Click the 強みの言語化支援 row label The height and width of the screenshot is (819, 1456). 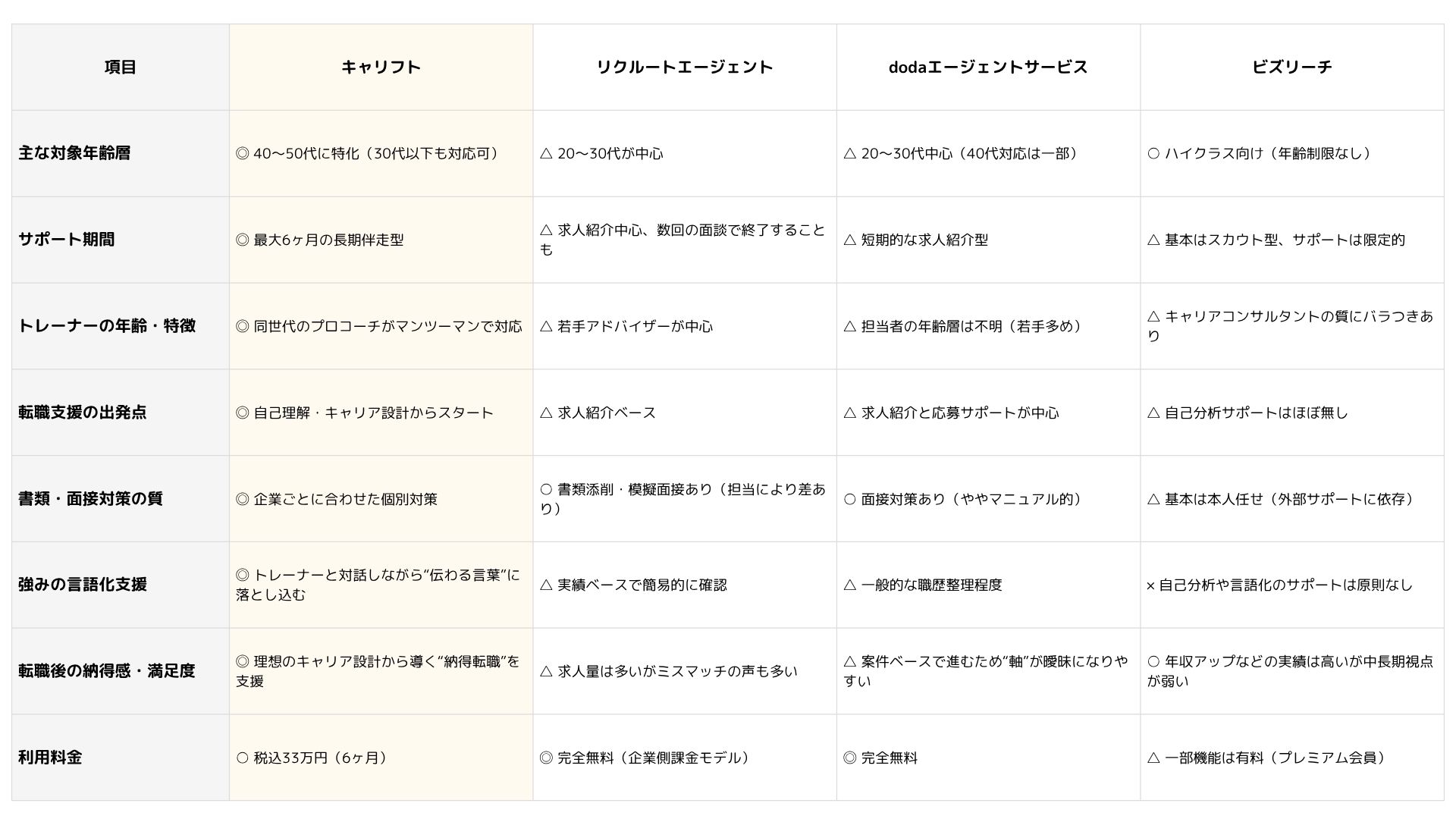pyautogui.click(x=121, y=585)
